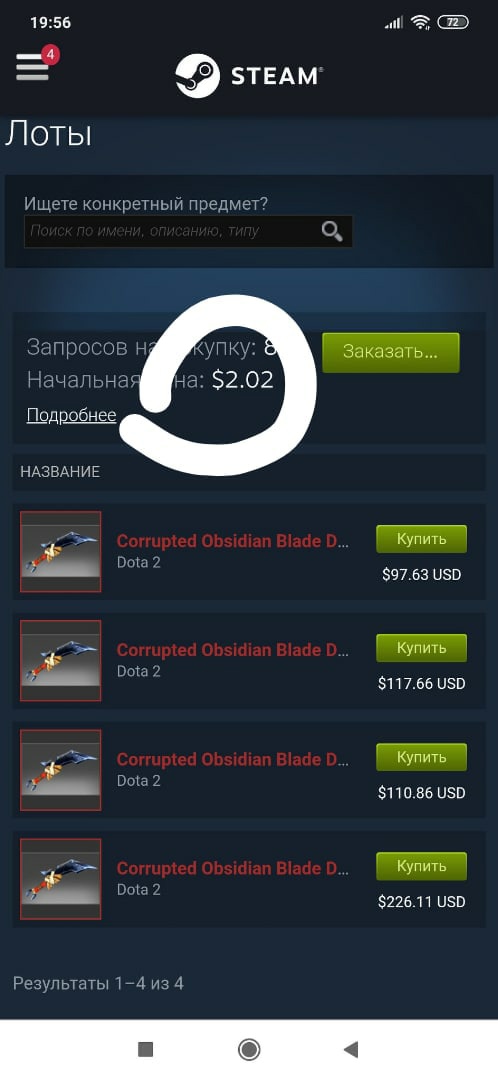
Task: Click the green Заказать... button
Action: (391, 353)
